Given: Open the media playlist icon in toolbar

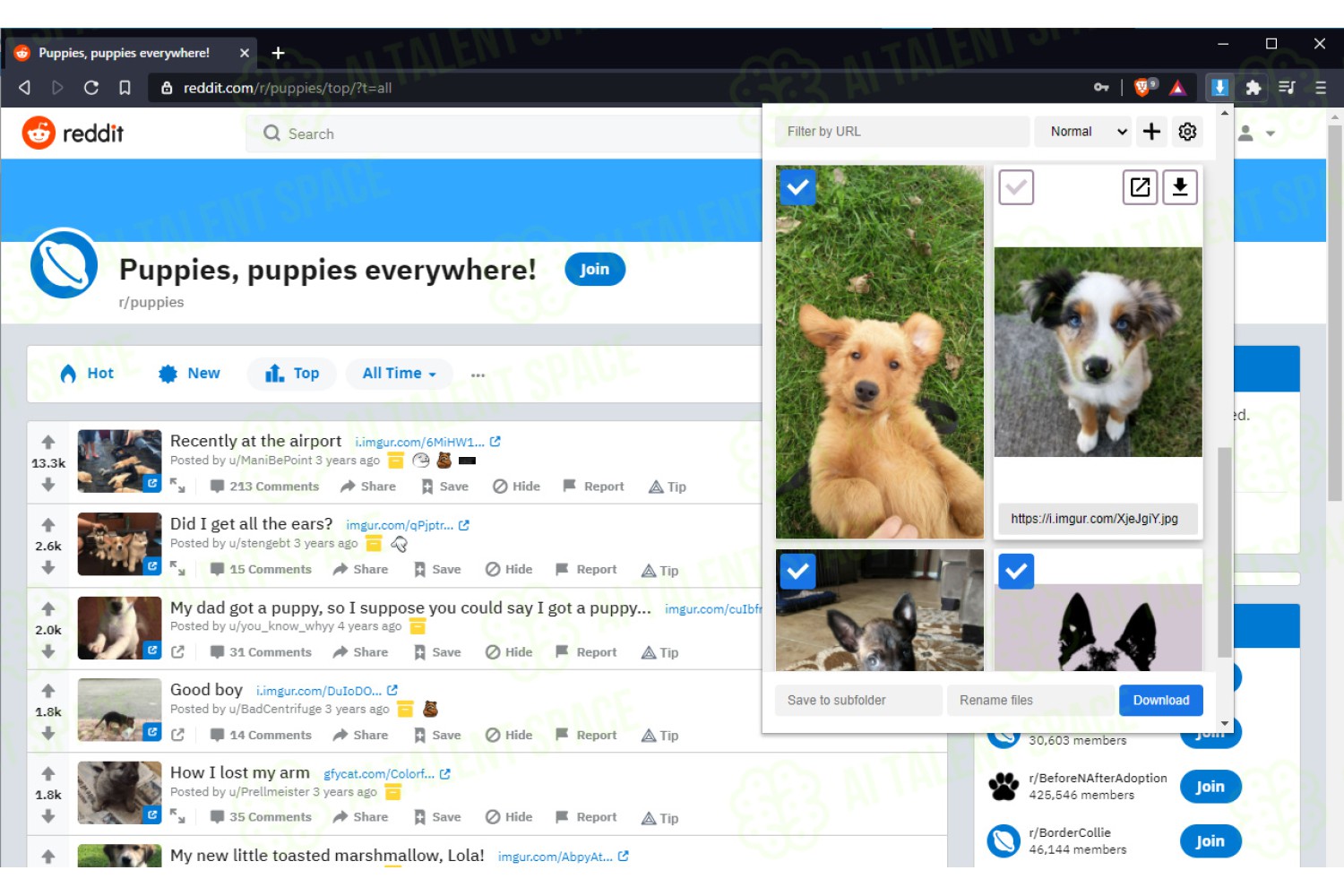Looking at the screenshot, I should coord(1287,87).
